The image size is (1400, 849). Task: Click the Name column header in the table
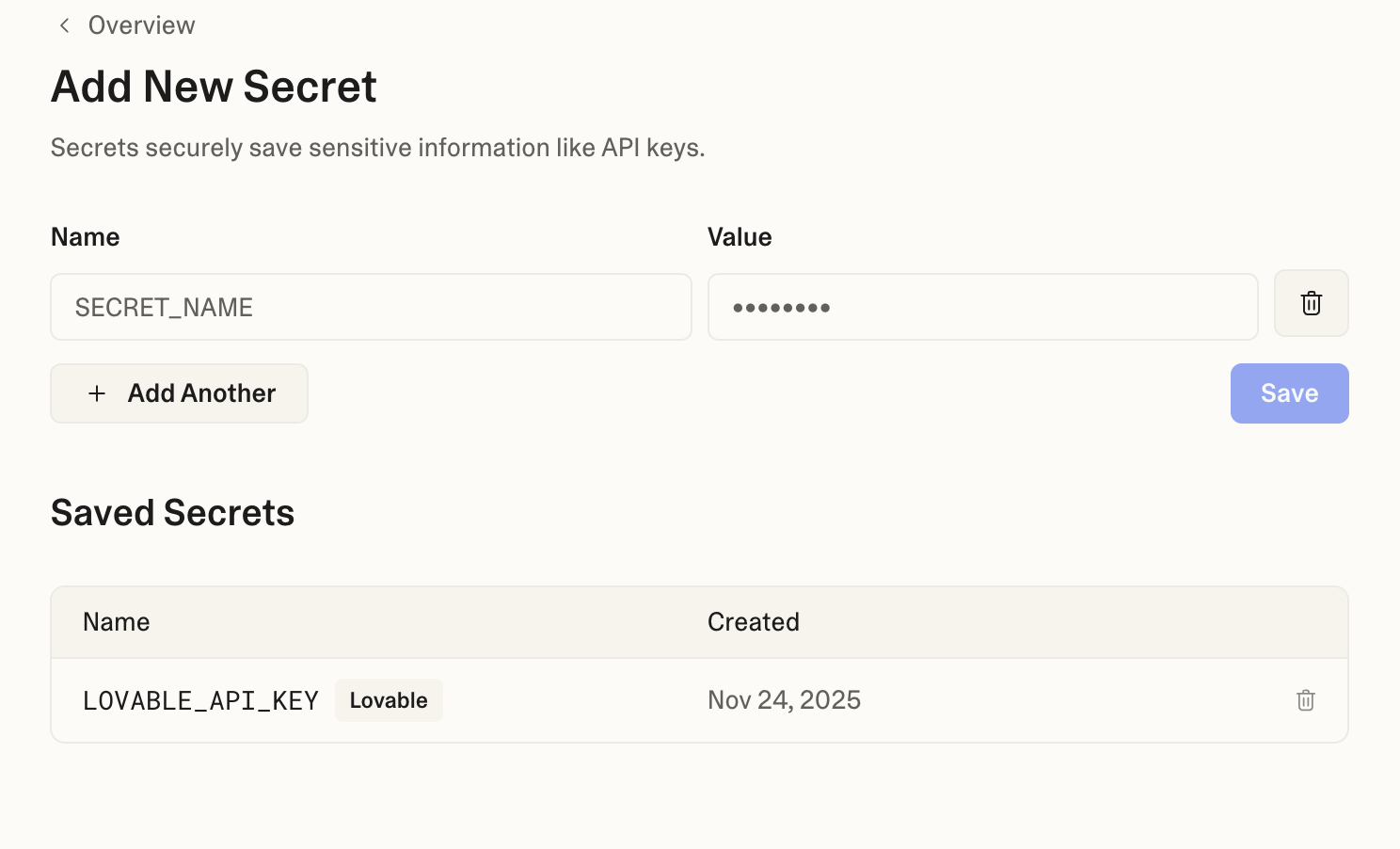click(117, 622)
